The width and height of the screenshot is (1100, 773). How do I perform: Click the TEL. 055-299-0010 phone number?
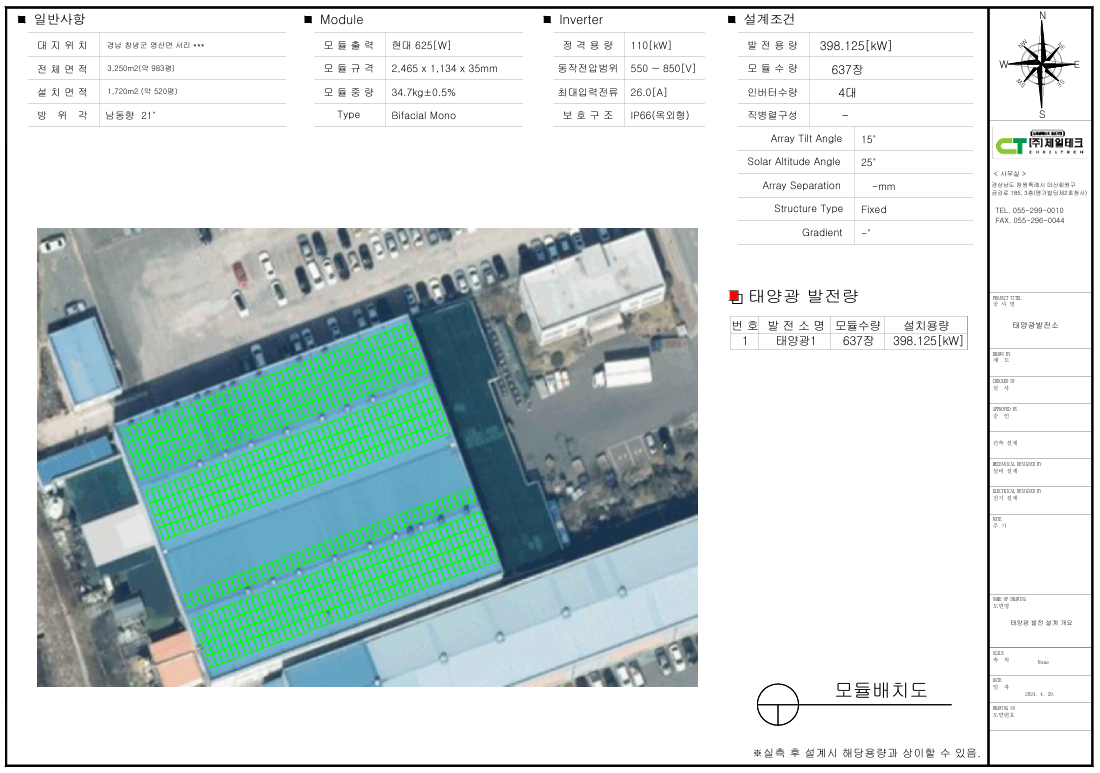click(x=1029, y=210)
